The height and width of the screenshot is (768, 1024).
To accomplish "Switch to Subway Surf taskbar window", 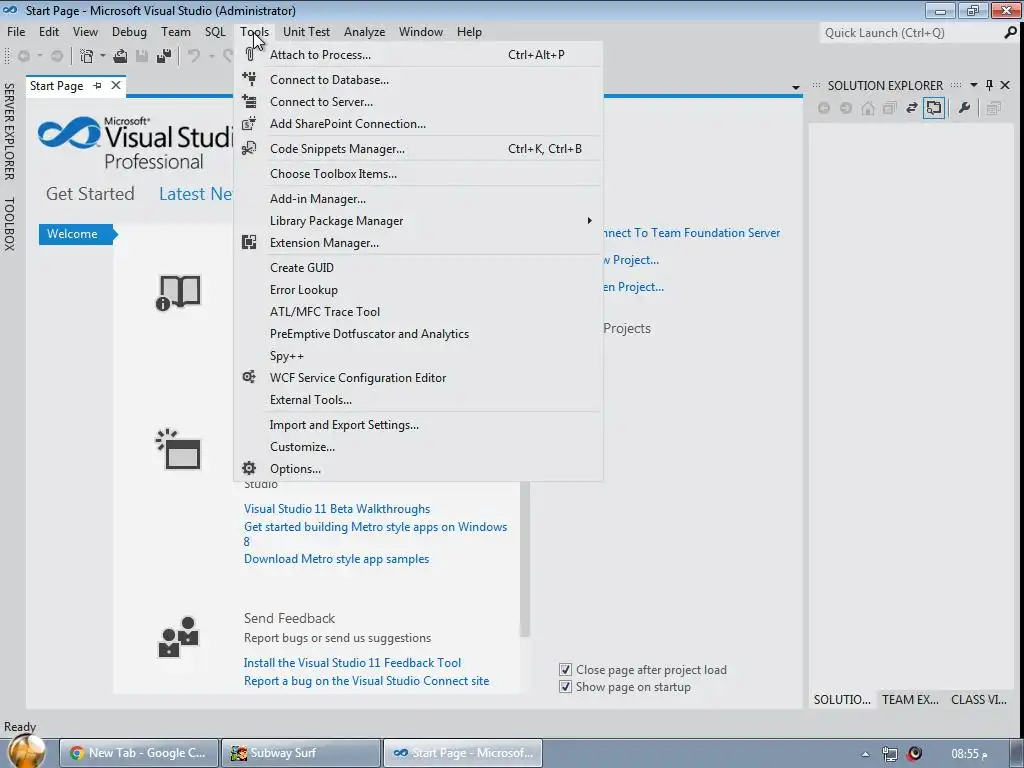I will [x=300, y=753].
